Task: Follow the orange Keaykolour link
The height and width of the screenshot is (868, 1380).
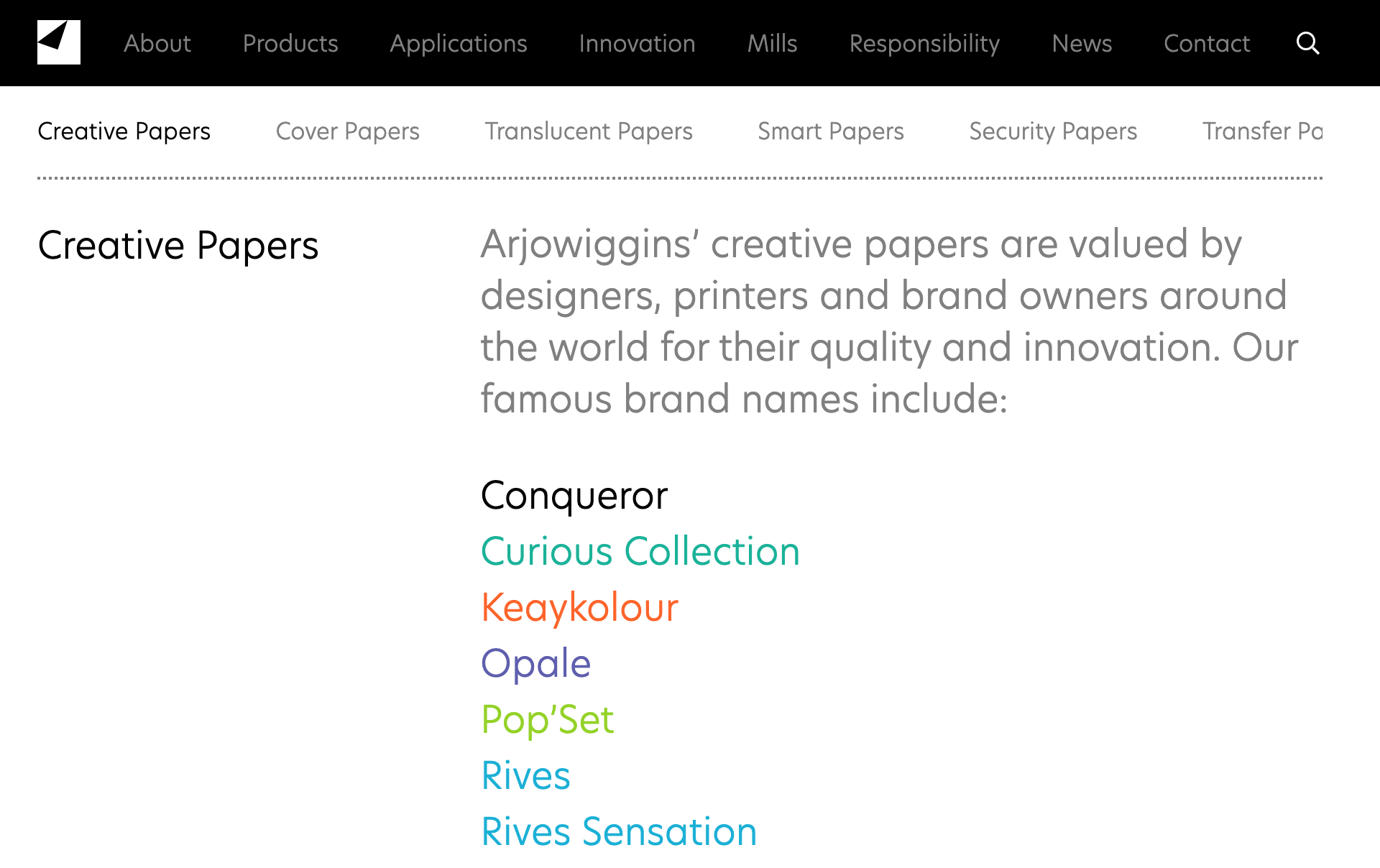Action: coord(579,608)
